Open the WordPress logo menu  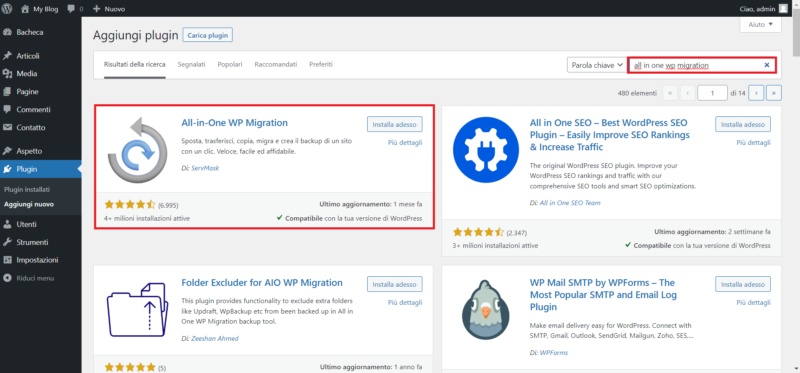point(7,9)
